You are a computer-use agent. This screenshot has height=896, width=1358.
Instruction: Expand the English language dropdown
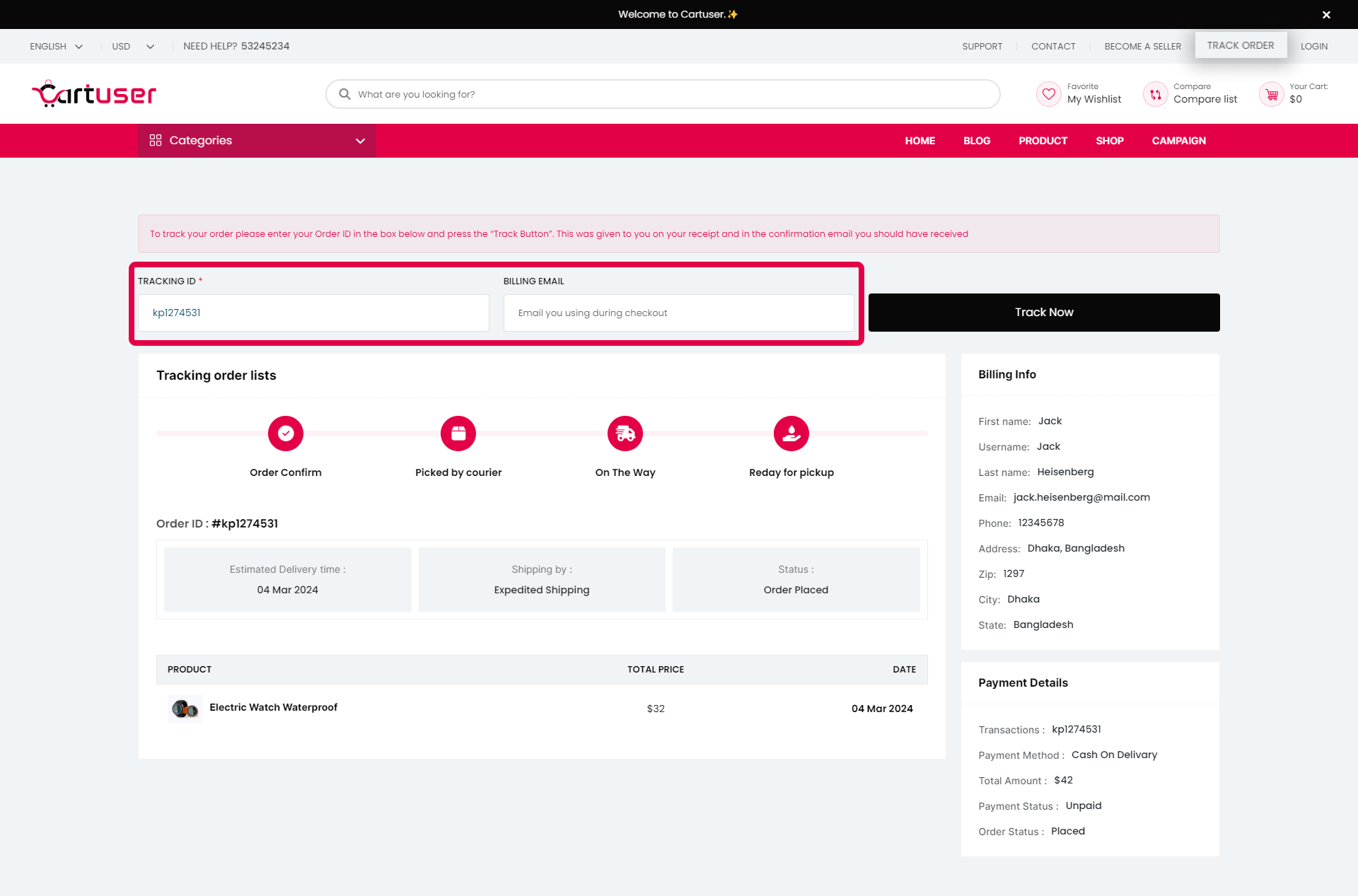click(x=56, y=47)
